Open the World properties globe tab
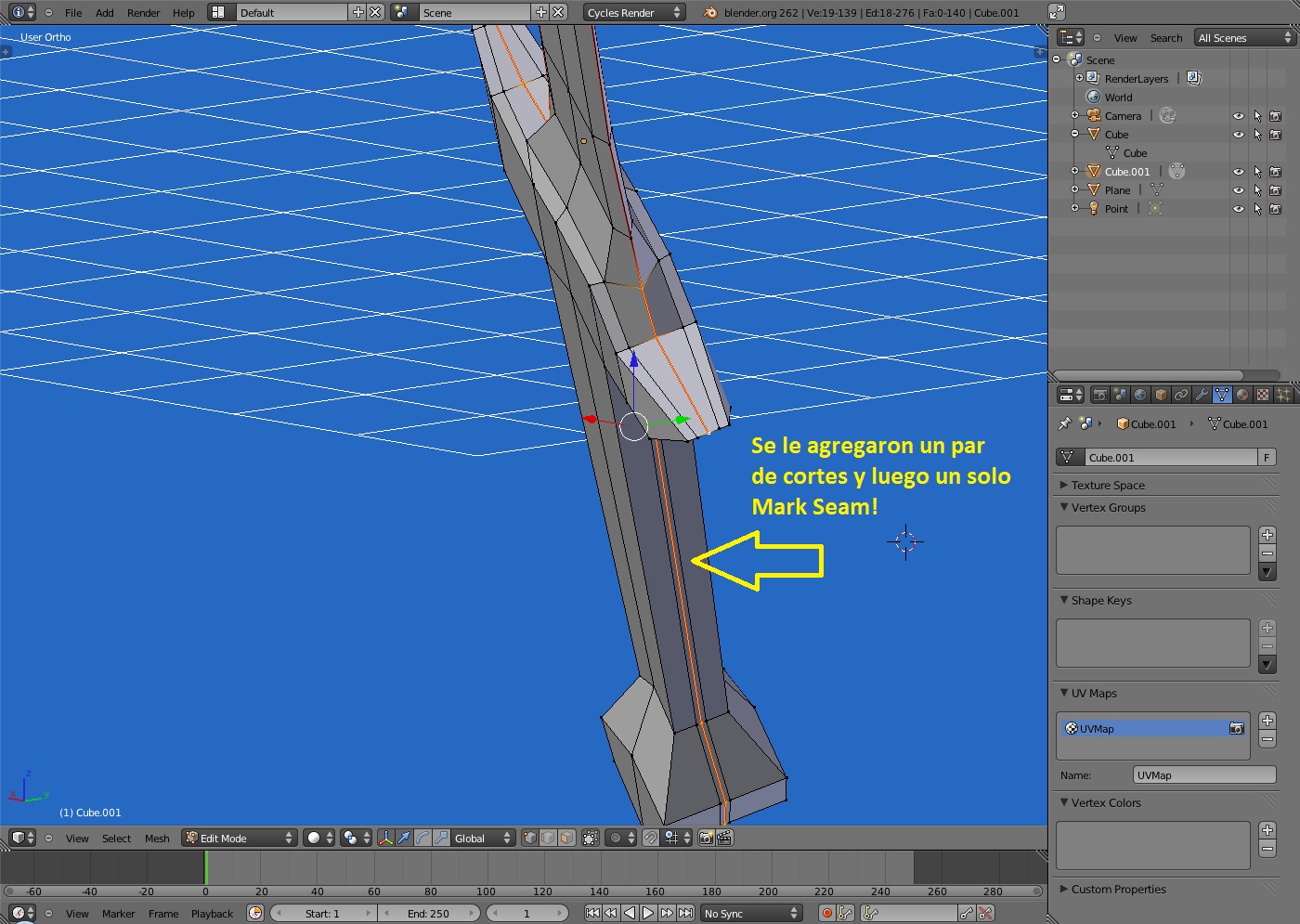This screenshot has height=924, width=1300. 1140,395
